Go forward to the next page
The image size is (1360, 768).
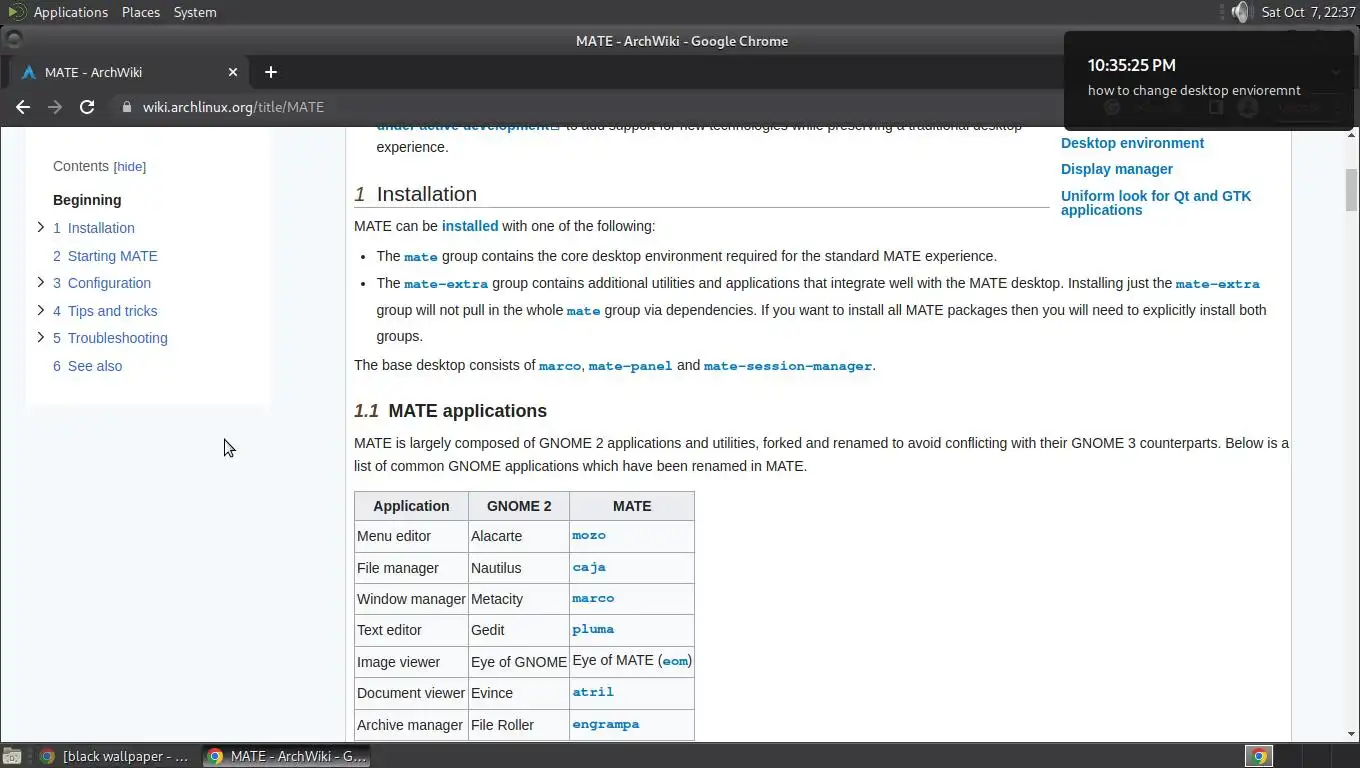click(55, 107)
